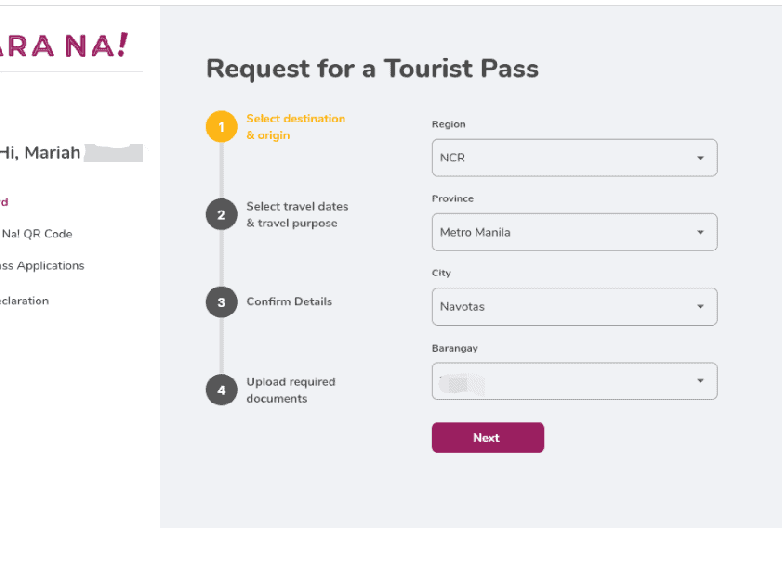Open the Declaration sidebar item

coord(25,301)
